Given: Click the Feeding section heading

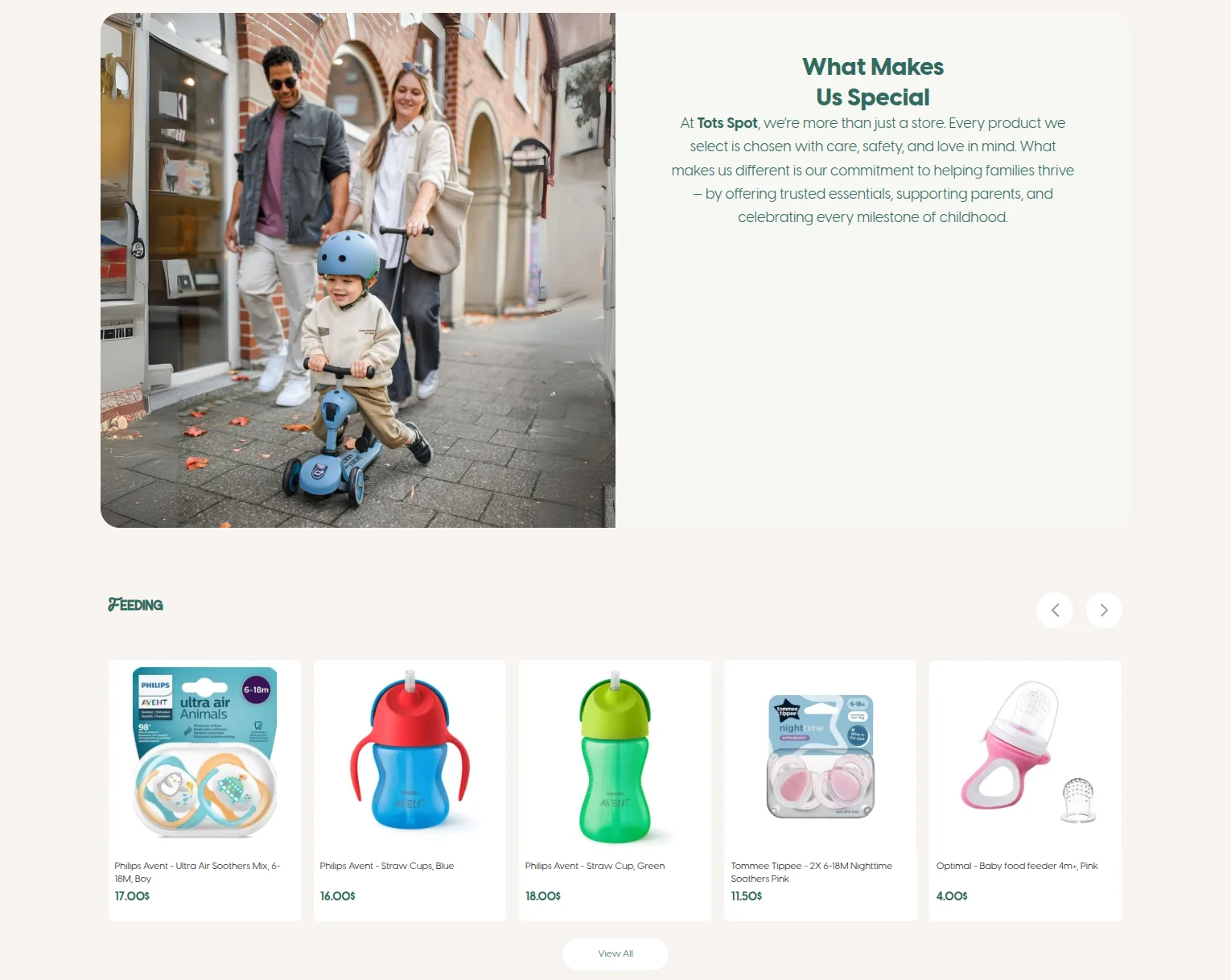Looking at the screenshot, I should [x=135, y=604].
